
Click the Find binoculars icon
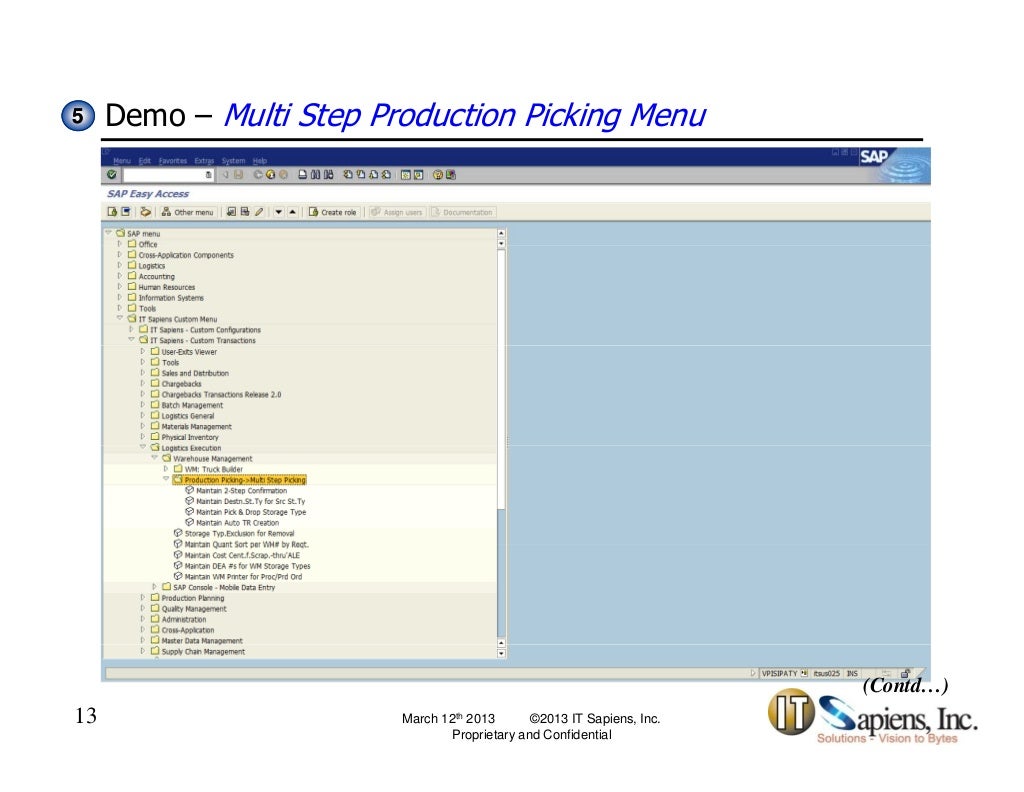316,175
